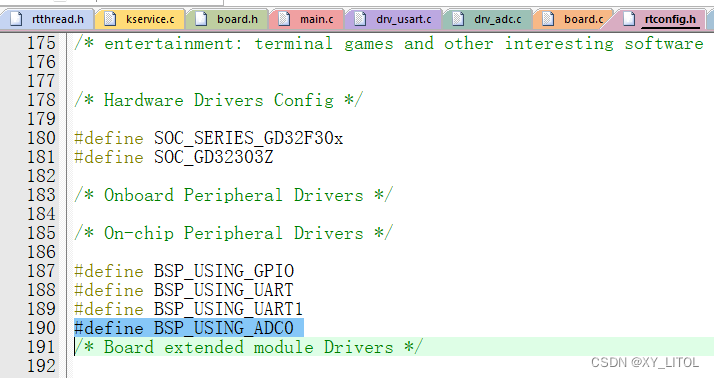Click the Onboard Peripheral Drivers comment

coord(234,195)
